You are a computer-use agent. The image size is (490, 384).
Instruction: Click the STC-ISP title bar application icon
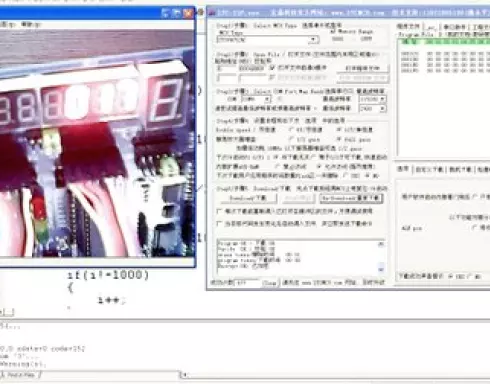pos(211,13)
